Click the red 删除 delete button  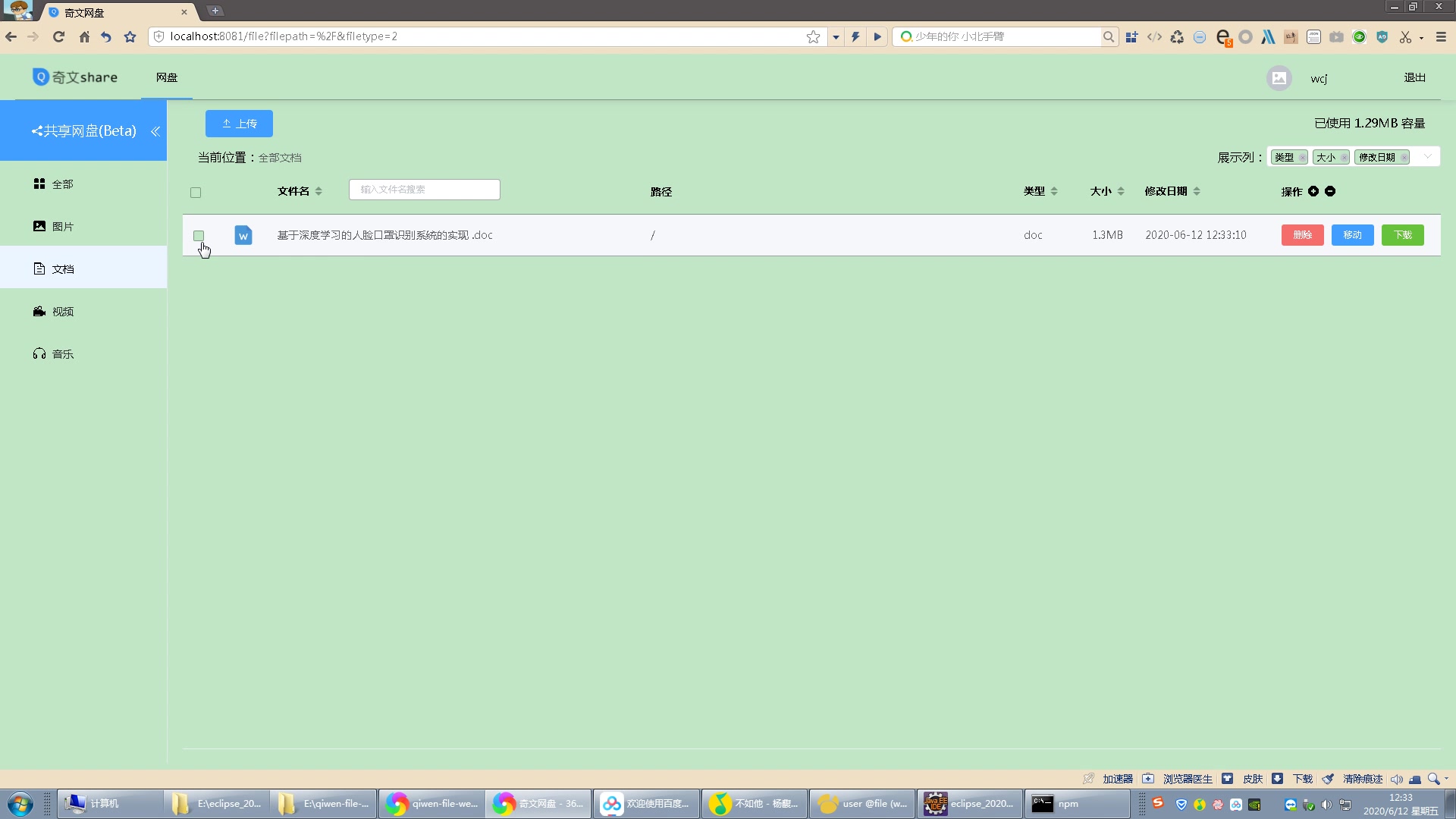[x=1303, y=235]
